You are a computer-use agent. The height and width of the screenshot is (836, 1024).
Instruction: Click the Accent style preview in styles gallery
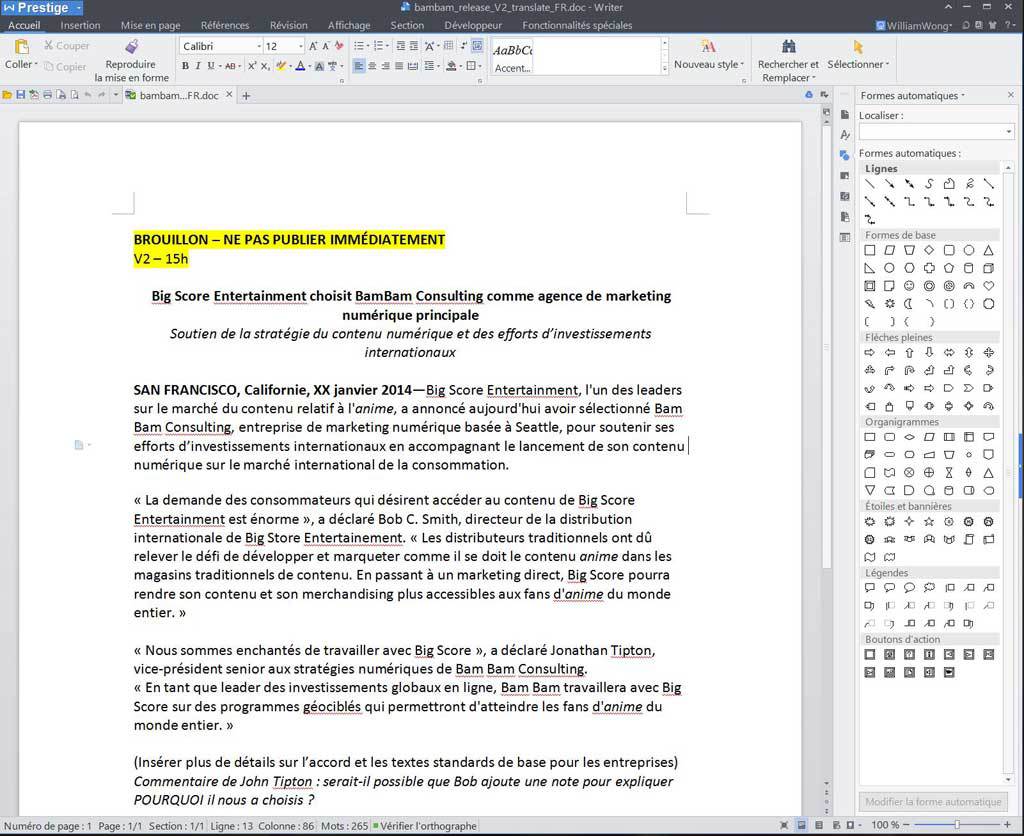[513, 58]
